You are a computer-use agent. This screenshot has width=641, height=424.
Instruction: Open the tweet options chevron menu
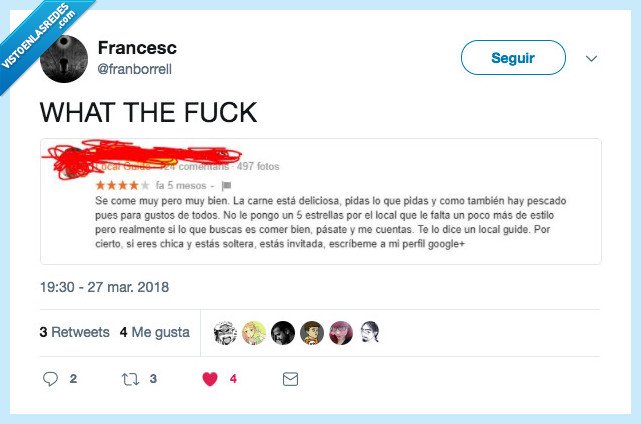click(x=591, y=58)
